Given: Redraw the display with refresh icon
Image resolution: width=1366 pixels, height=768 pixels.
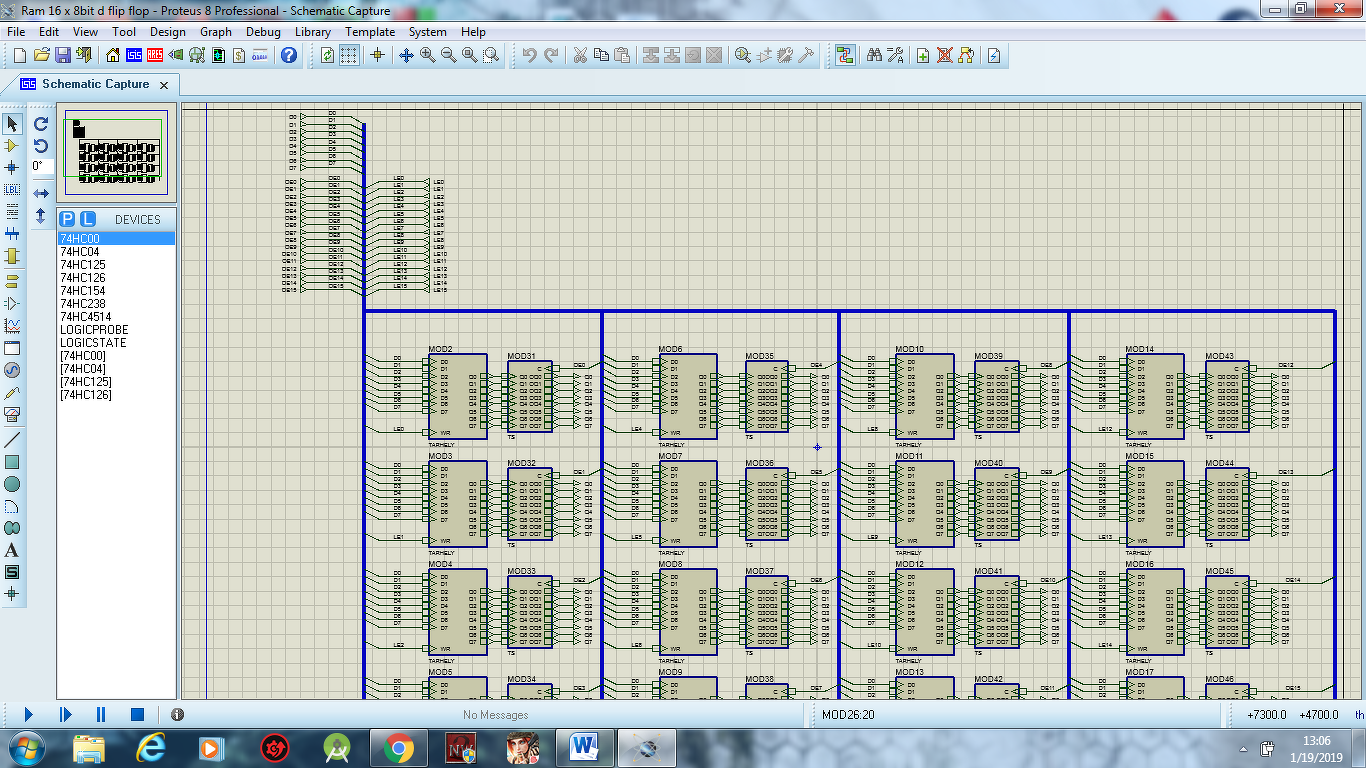Looking at the screenshot, I should (x=327, y=55).
